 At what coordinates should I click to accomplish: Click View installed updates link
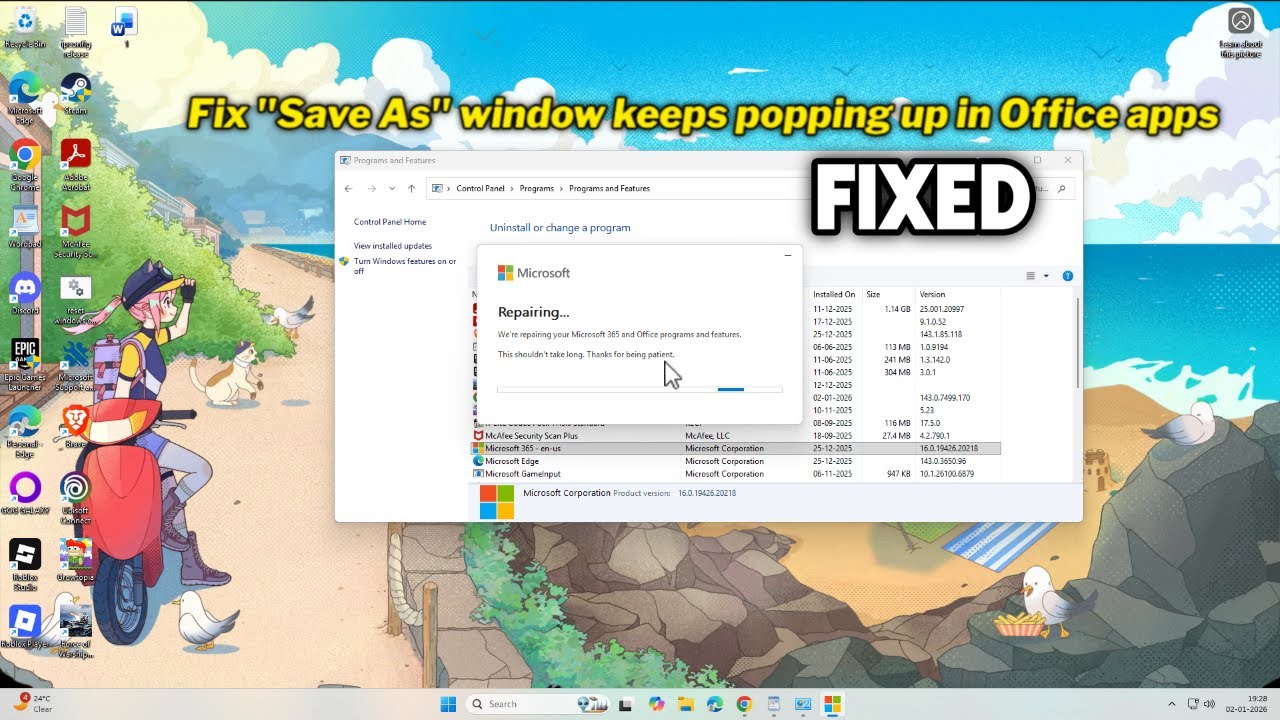[x=393, y=246]
